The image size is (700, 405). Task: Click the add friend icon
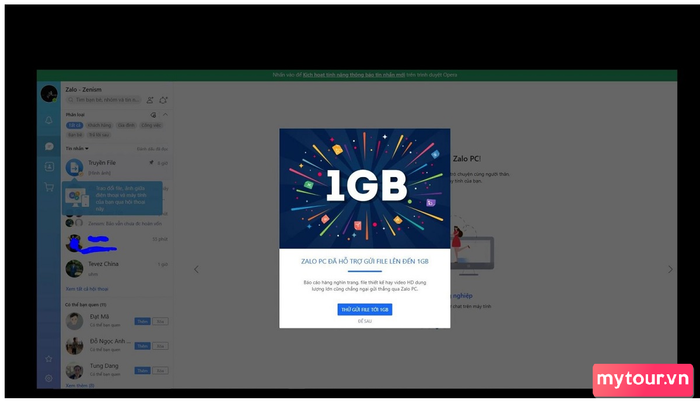(x=150, y=100)
